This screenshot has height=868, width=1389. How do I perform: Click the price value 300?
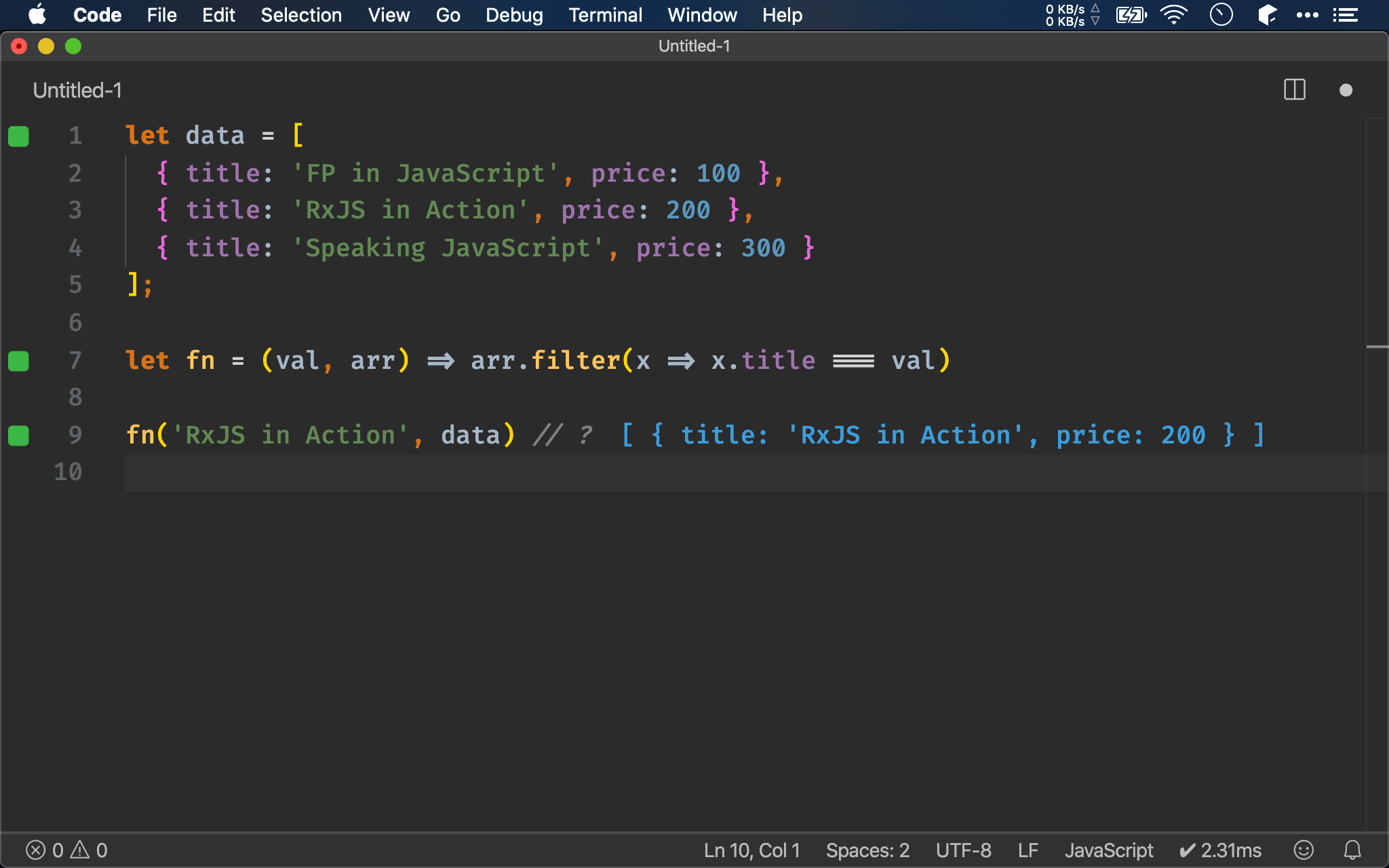(763, 248)
